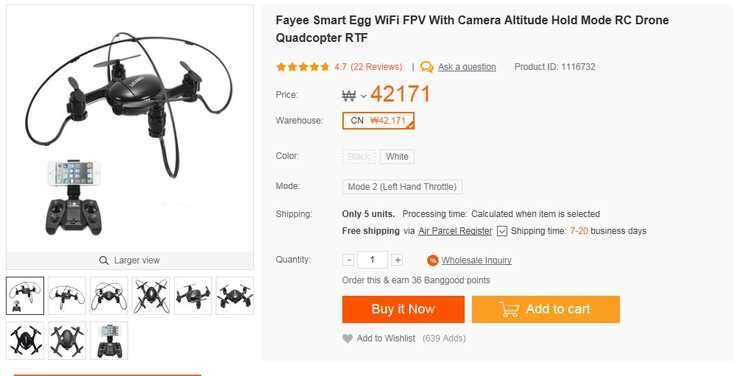The image size is (740, 376).
Task: Choose Mode 2 (Left Hand Throttle)
Action: 402,187
